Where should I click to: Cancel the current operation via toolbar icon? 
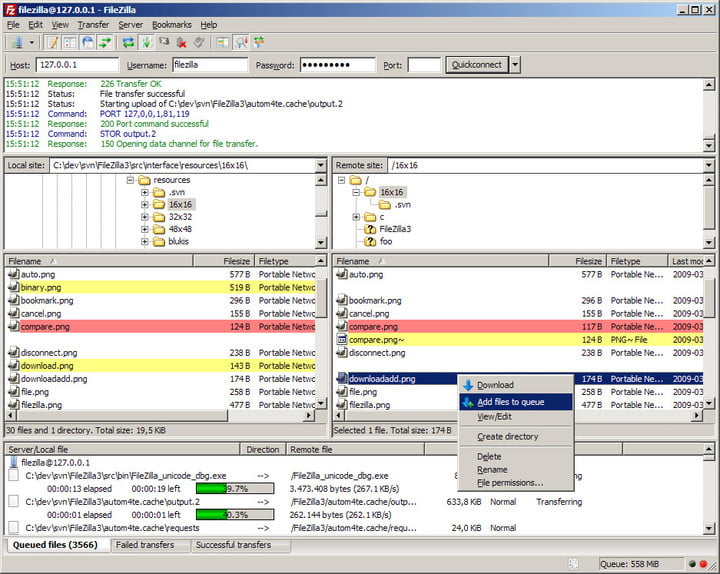click(164, 42)
